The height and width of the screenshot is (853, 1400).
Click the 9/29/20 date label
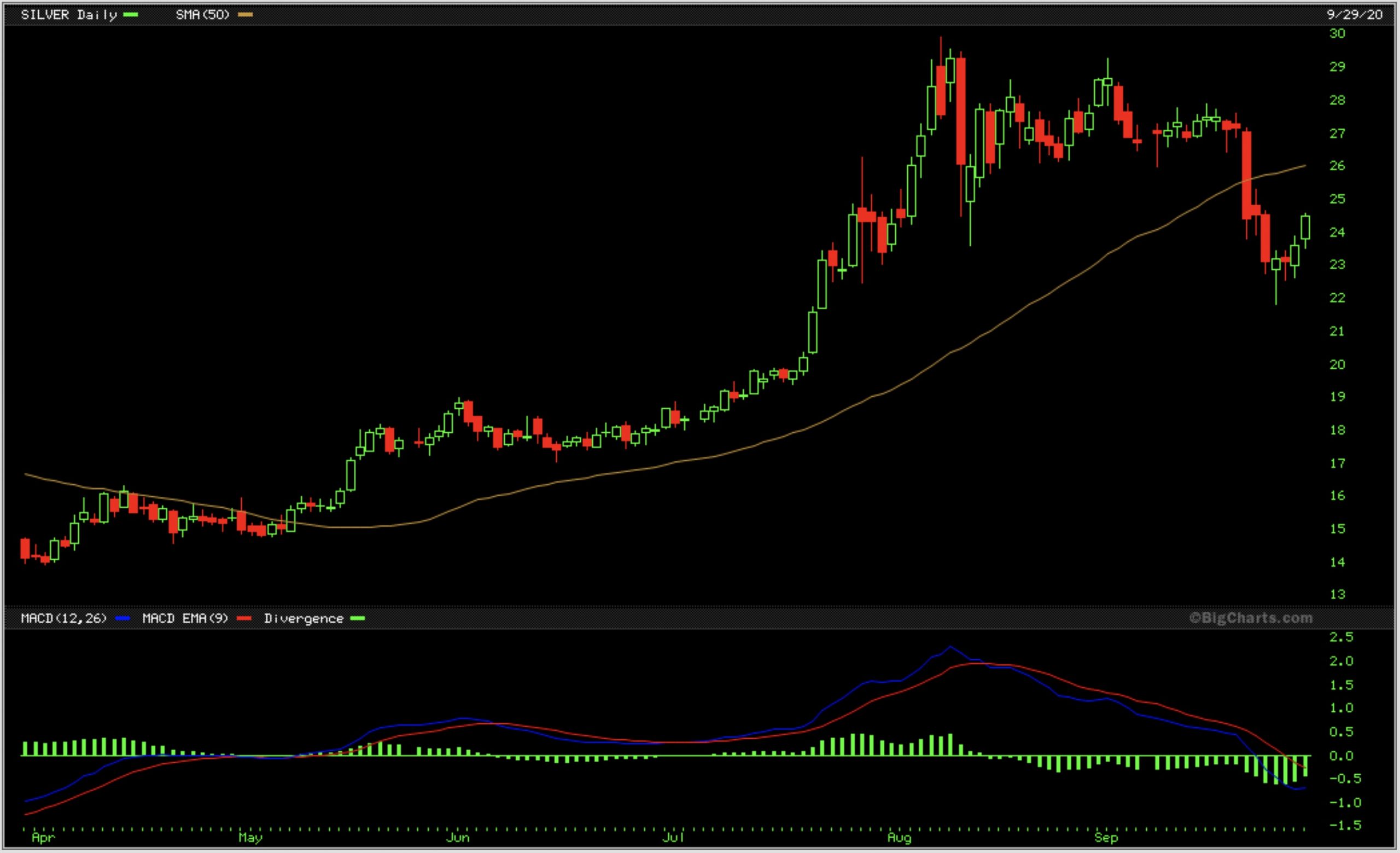point(1354,15)
